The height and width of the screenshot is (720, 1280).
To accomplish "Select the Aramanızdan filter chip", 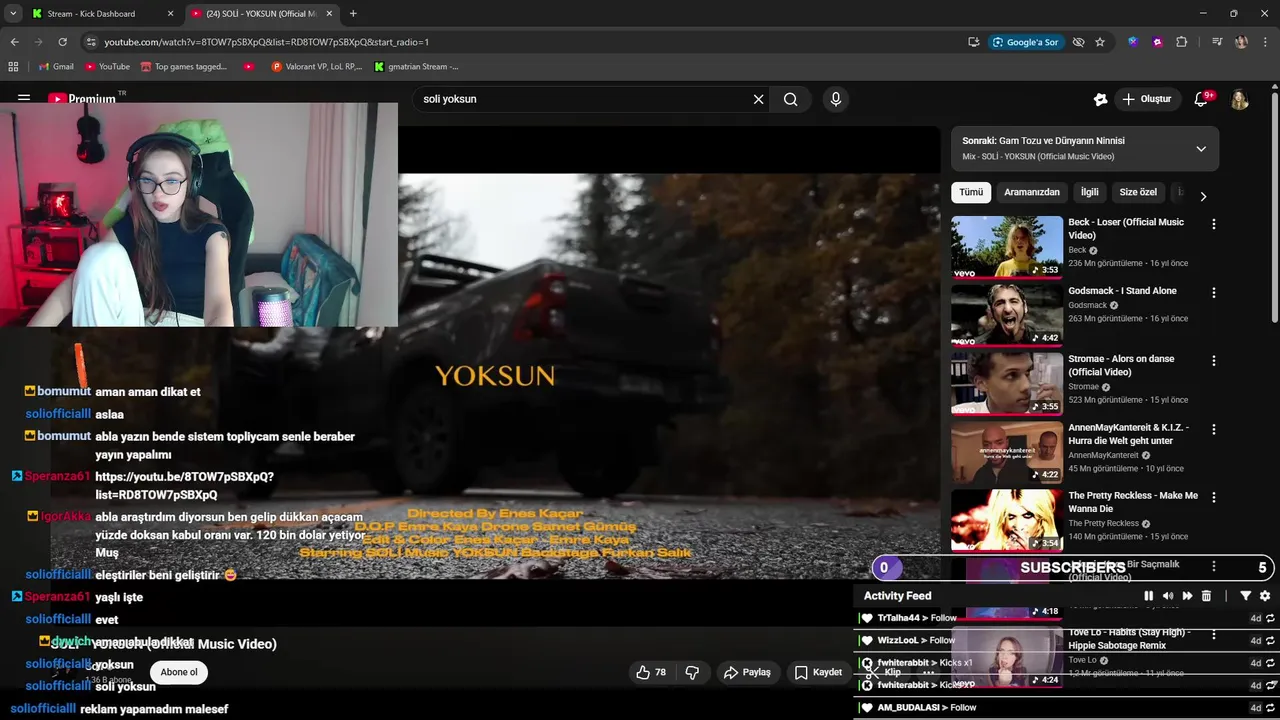I will (x=1032, y=192).
